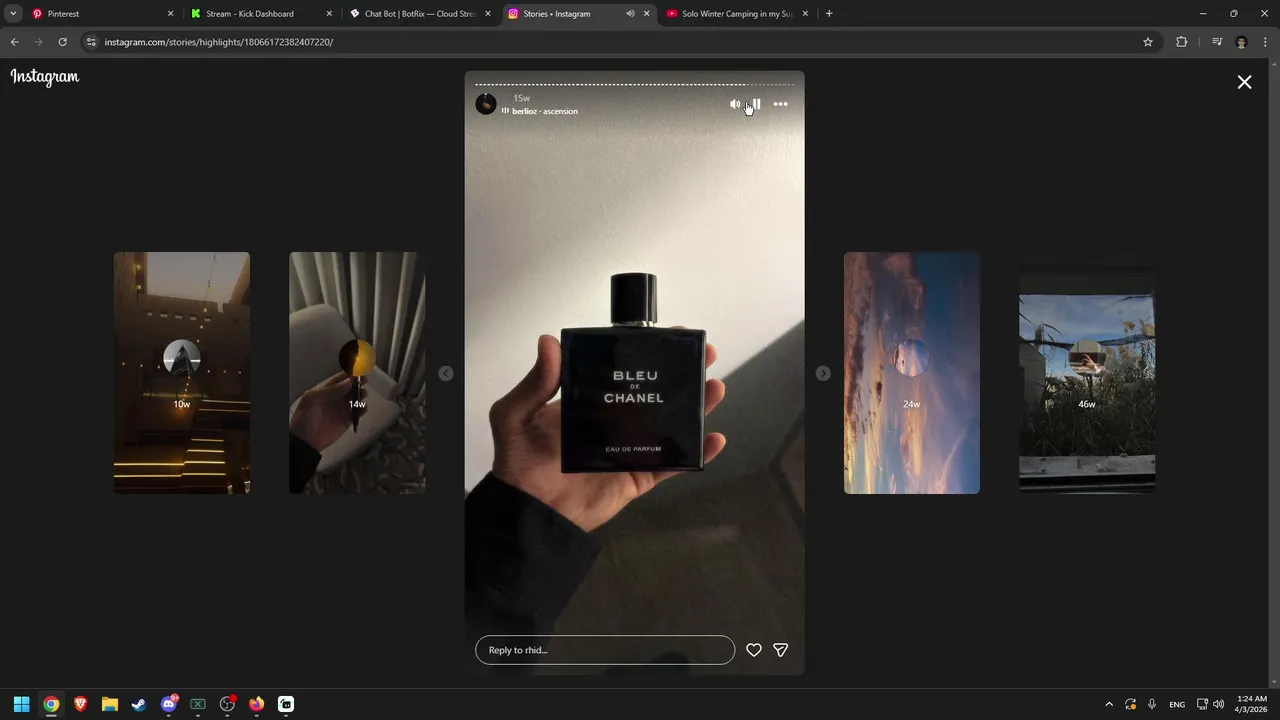Open the Instagram logo home link
The width and height of the screenshot is (1280, 720).
point(45,77)
